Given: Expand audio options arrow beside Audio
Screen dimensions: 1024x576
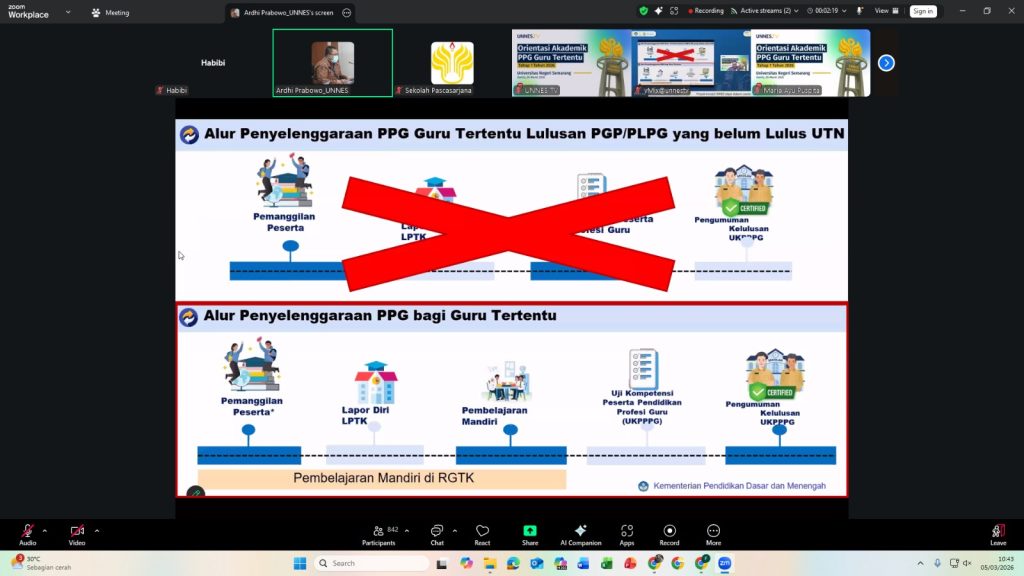Looking at the screenshot, I should 44,530.
